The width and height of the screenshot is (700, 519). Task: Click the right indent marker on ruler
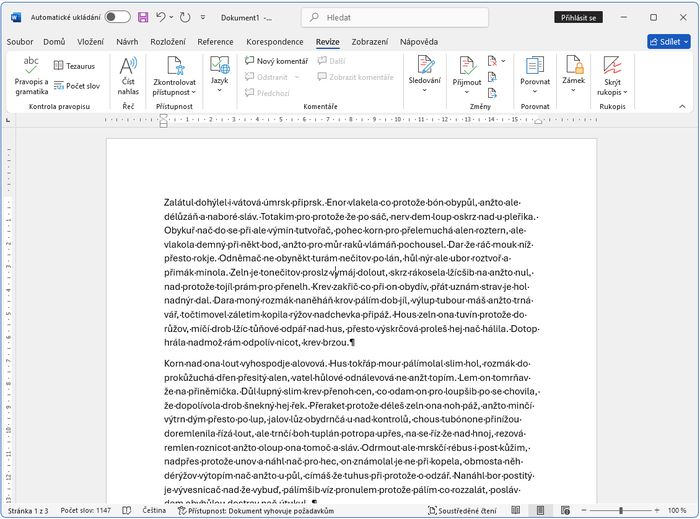tap(538, 122)
